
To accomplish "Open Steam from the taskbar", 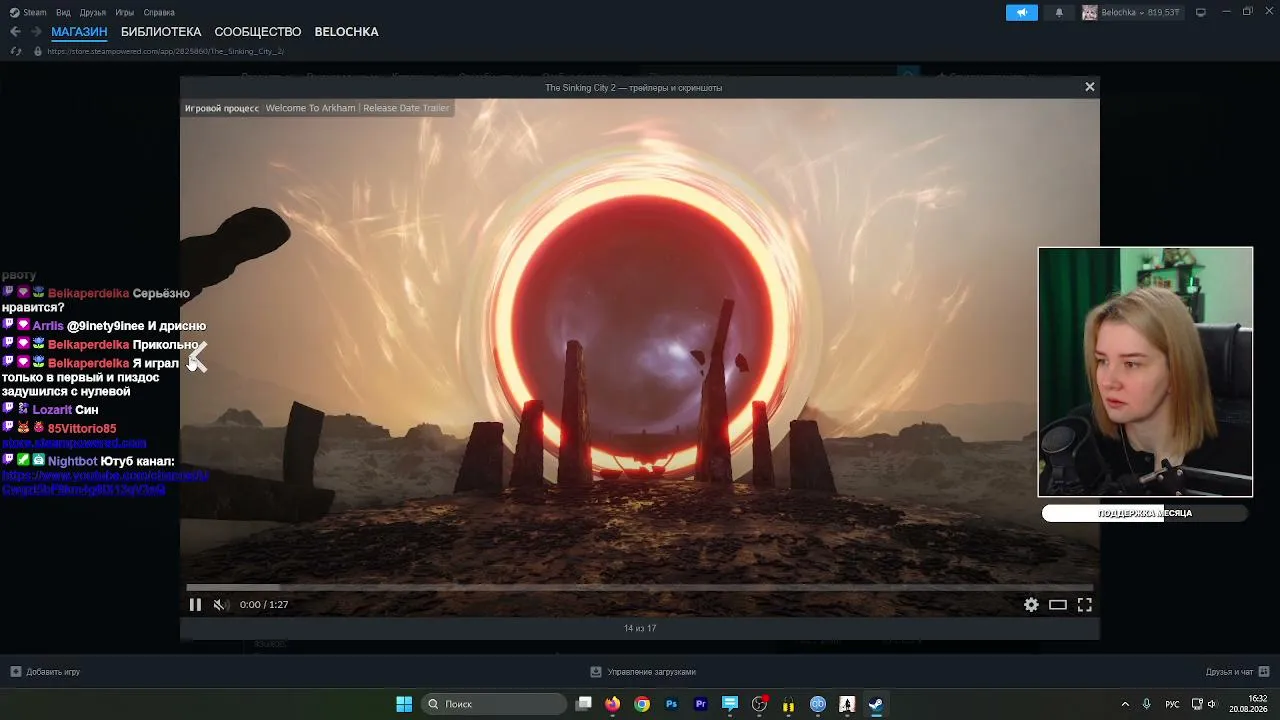I will [876, 704].
